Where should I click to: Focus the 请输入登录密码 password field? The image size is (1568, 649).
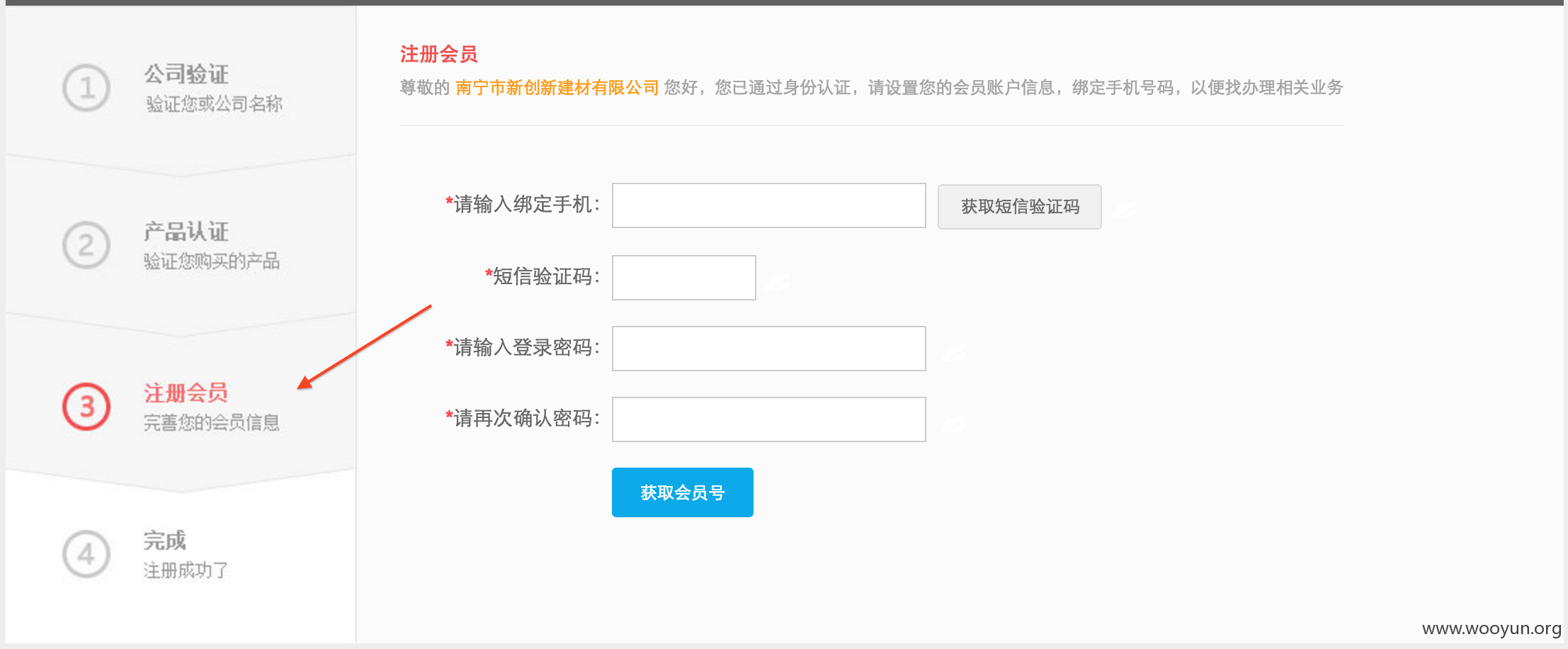(769, 349)
